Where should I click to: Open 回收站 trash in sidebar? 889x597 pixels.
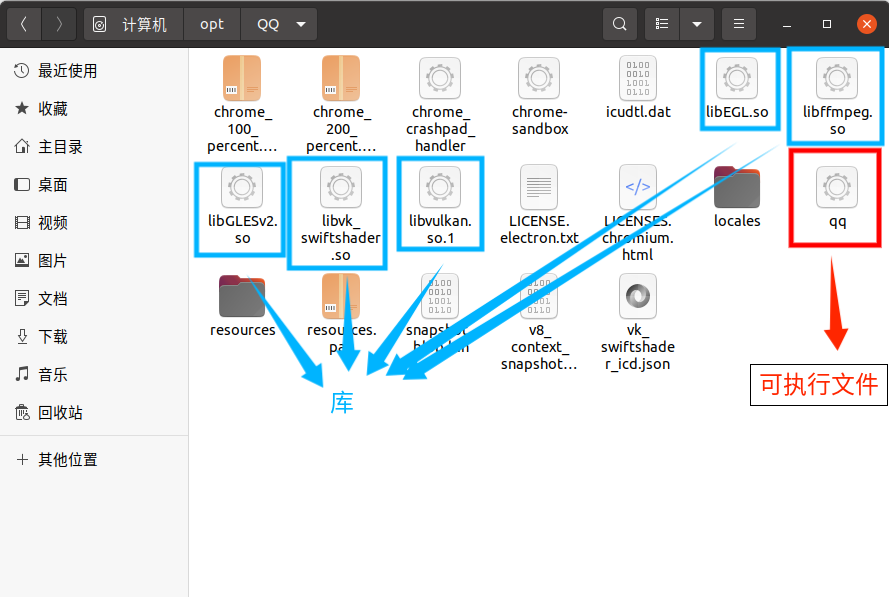(x=94, y=413)
